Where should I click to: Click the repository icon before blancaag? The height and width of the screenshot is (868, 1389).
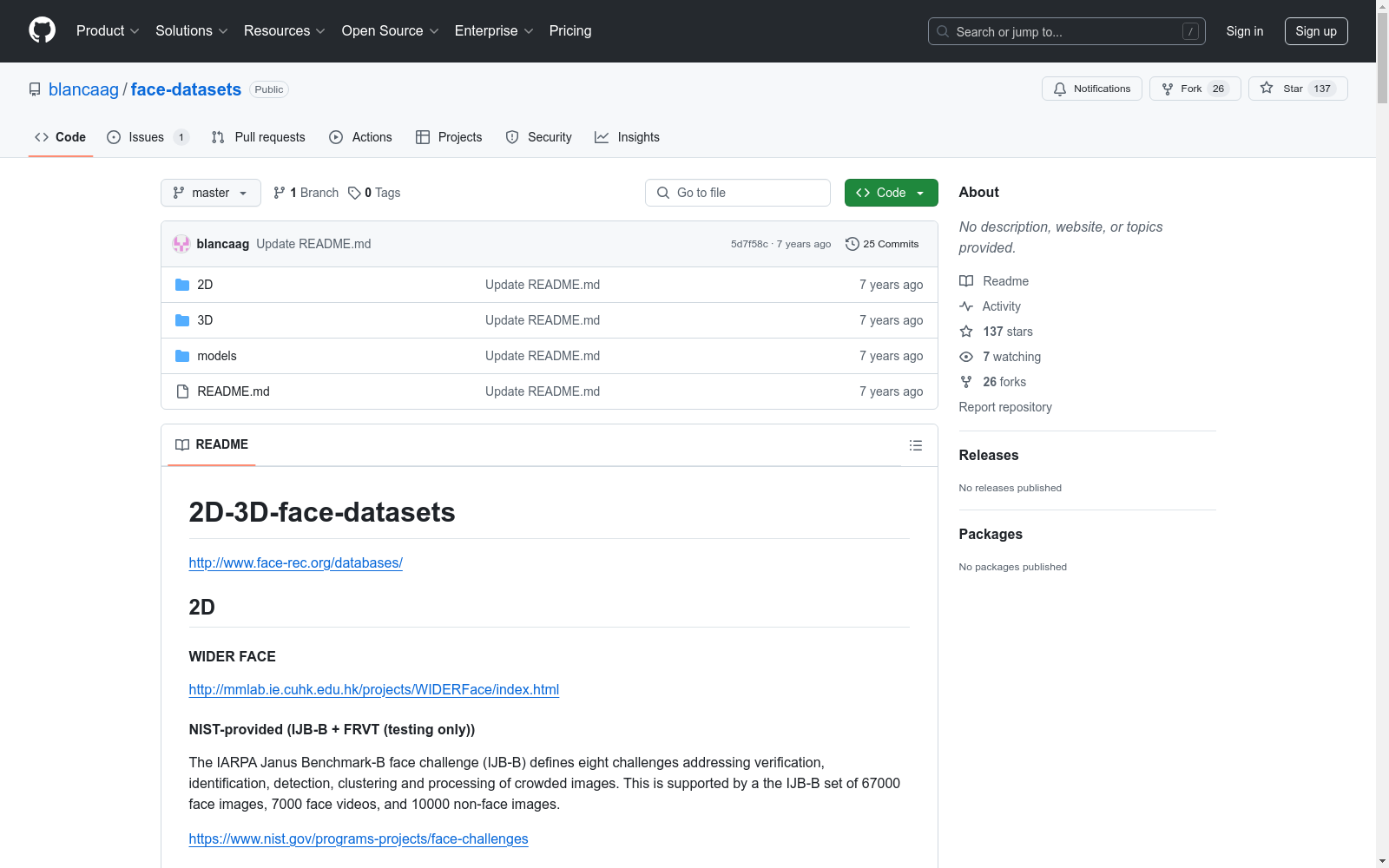35,89
